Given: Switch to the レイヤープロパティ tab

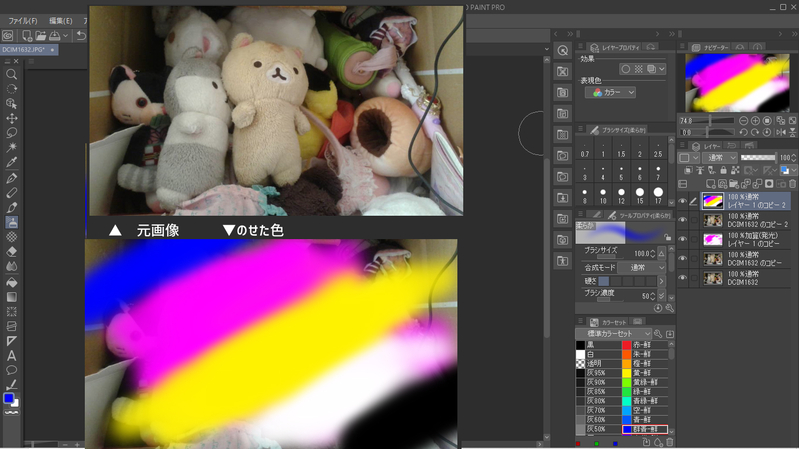Looking at the screenshot, I should click(615, 47).
